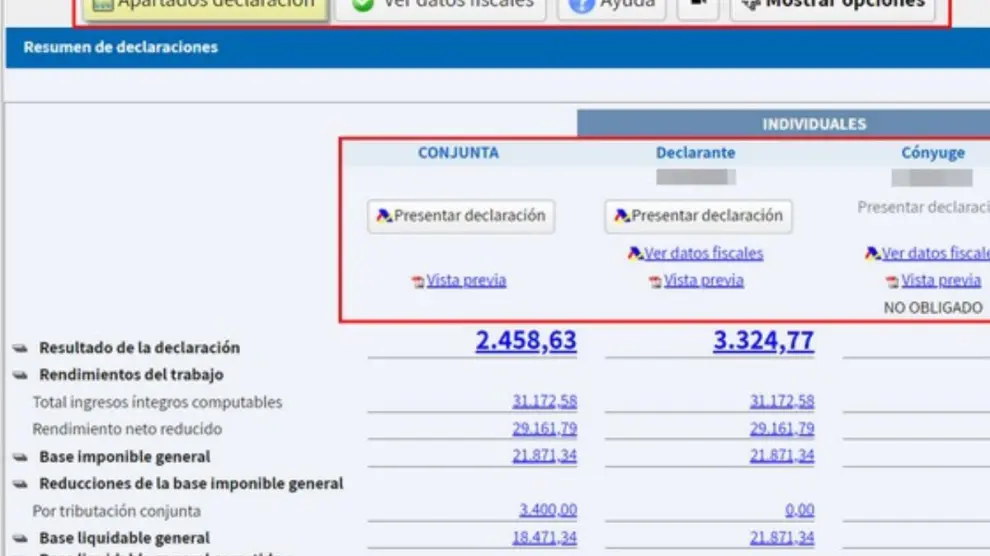Viewport: 990px width, 556px height.
Task: Open Ayuda with the blue question icon
Action: coord(611,5)
